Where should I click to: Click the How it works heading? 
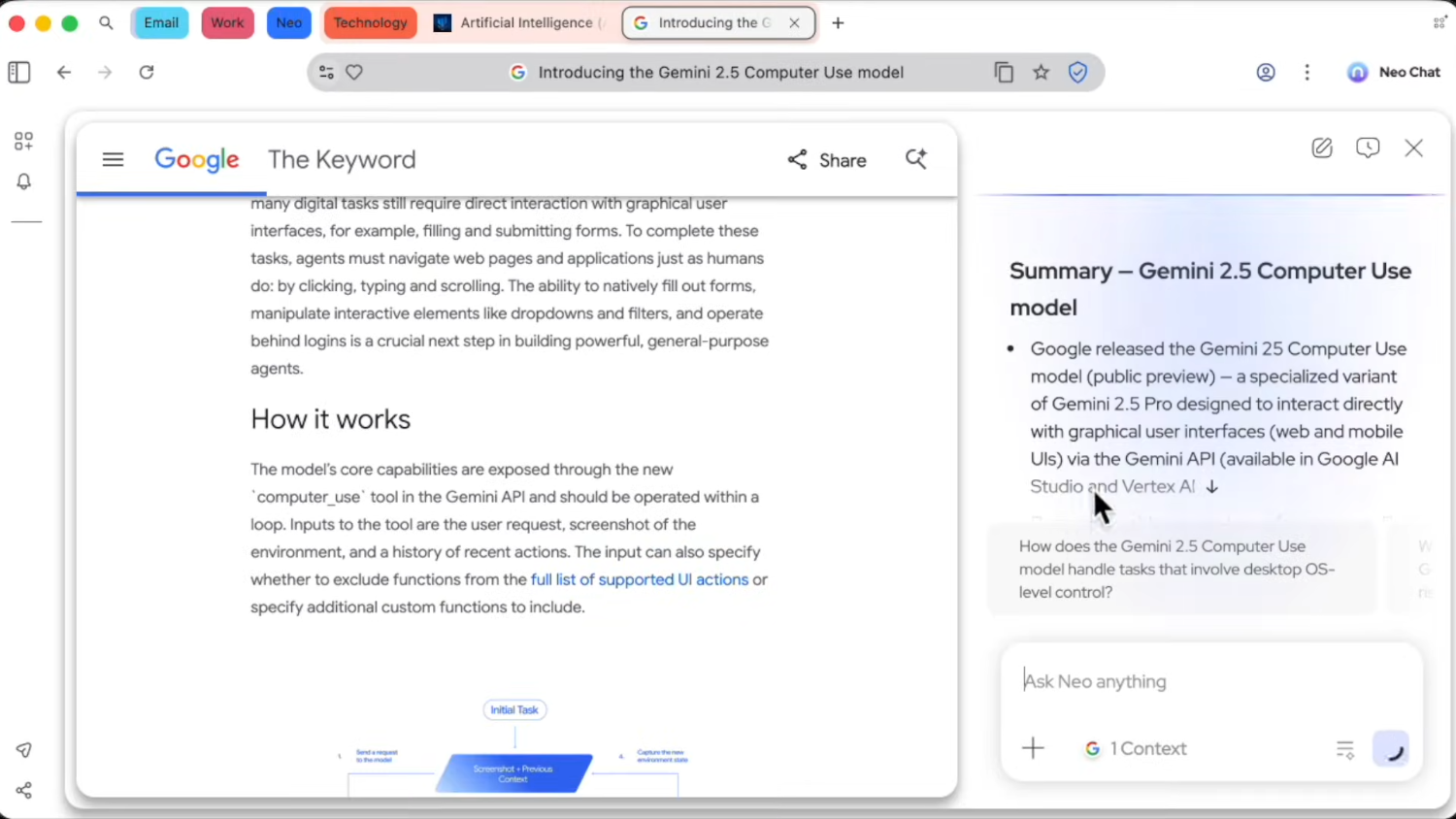331,419
